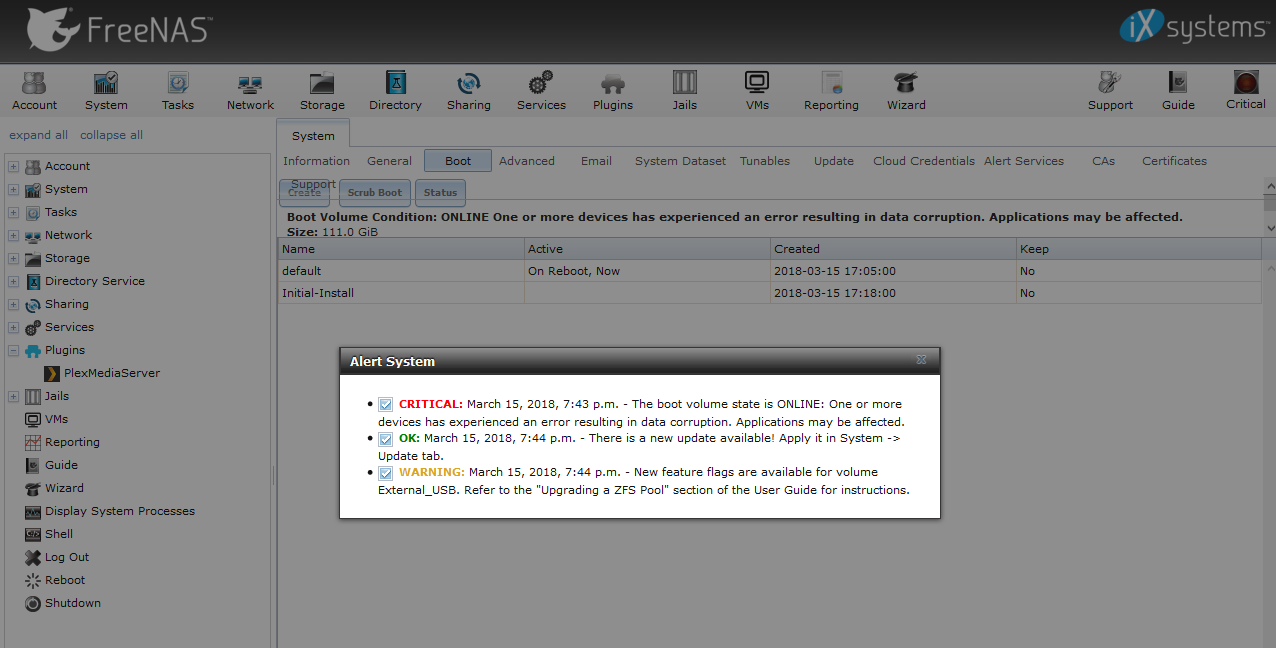Expand the Storage tree node
Viewport: 1276px width, 648px height.
13,259
